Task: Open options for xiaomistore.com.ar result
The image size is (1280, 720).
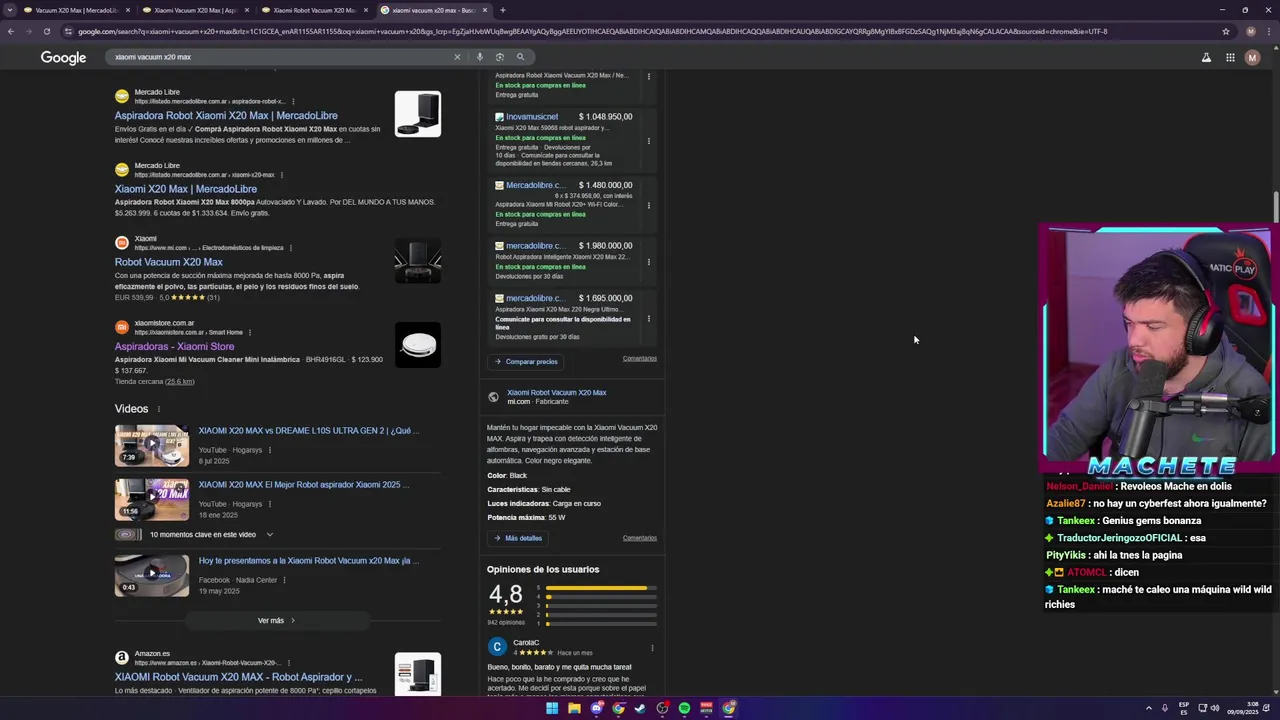Action: 250,332
